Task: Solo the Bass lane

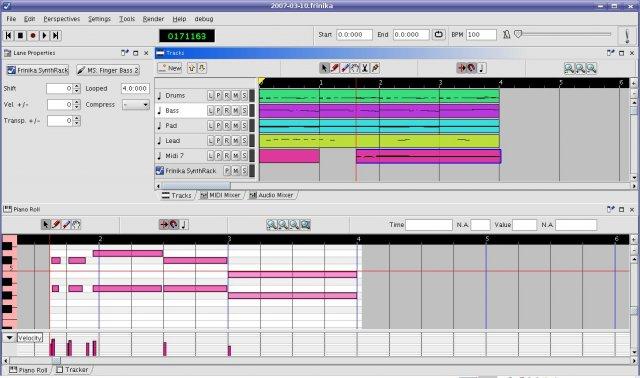Action: pos(244,111)
